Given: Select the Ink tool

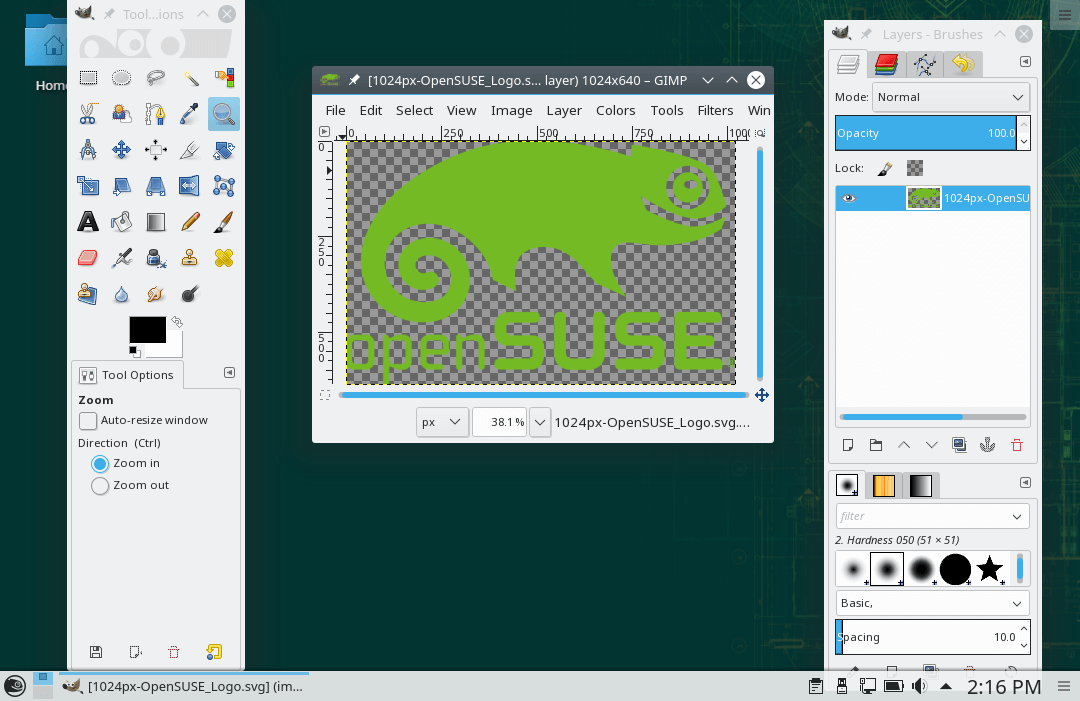Looking at the screenshot, I should point(156,258).
